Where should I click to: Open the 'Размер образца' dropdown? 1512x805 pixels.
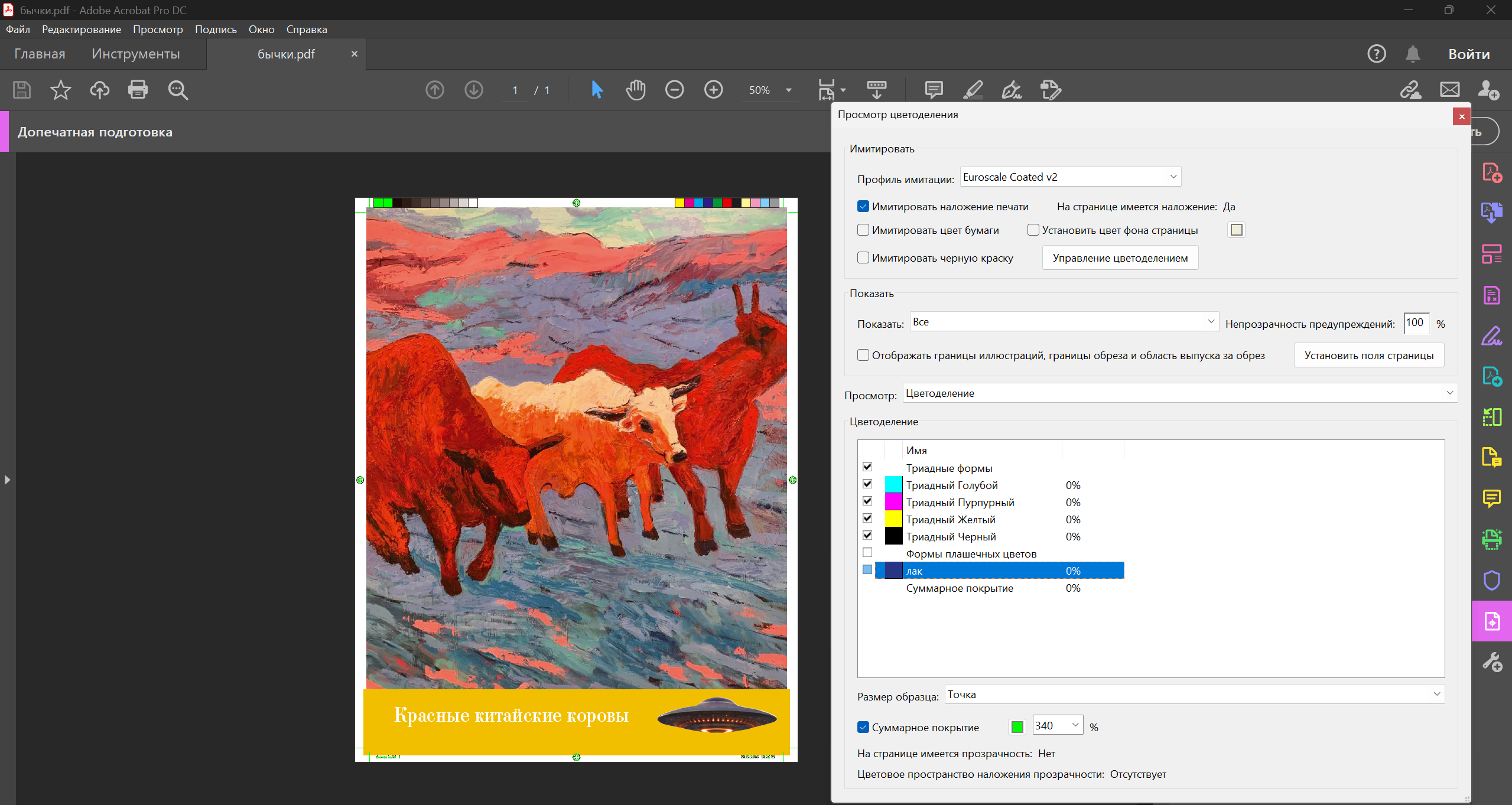1195,694
